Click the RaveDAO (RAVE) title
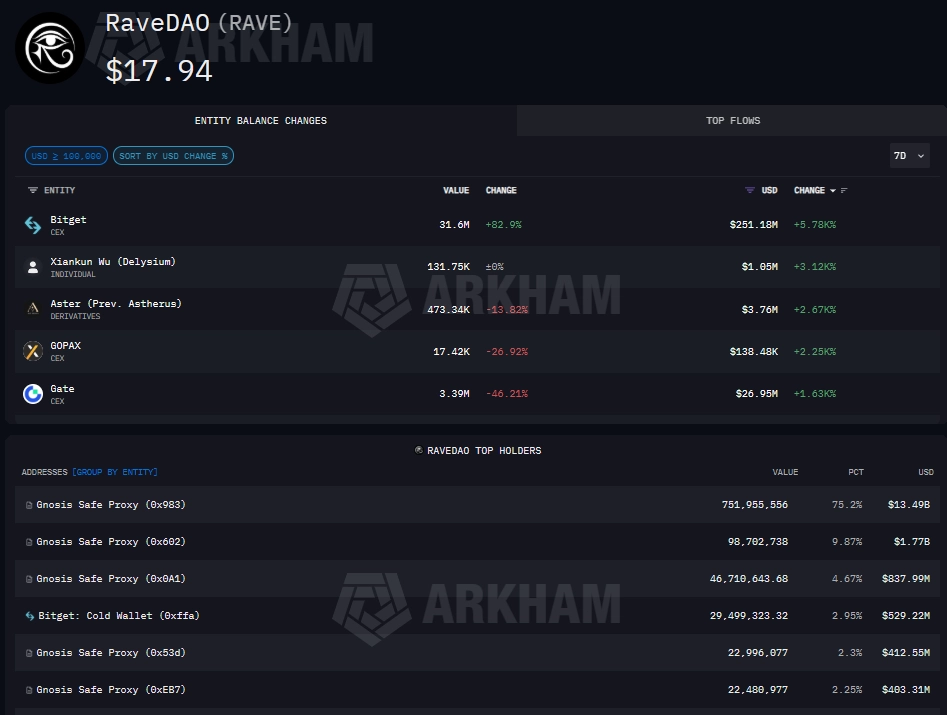The height and width of the screenshot is (715, 947). click(x=199, y=23)
